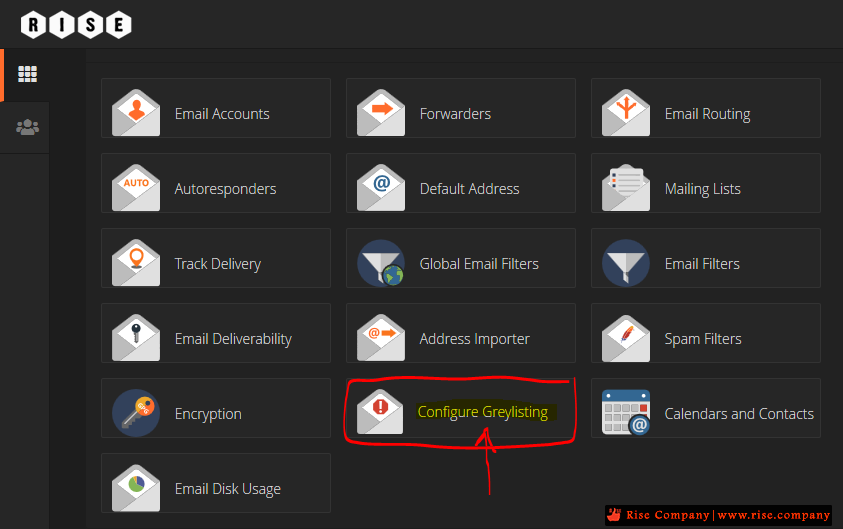
Task: Open the Email Accounts envelope icon
Action: tap(136, 112)
